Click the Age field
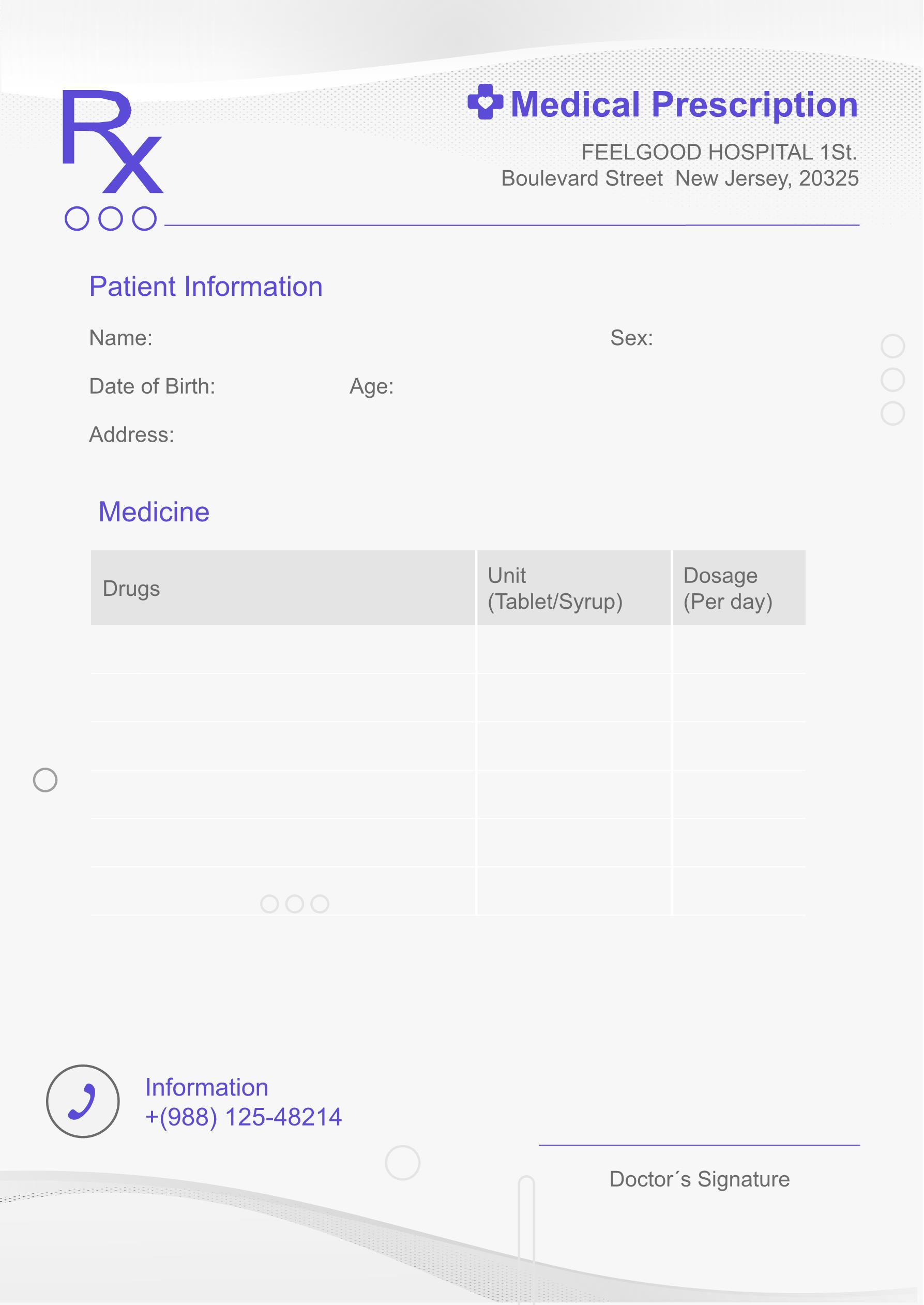The width and height of the screenshot is (924, 1305). coord(372,386)
